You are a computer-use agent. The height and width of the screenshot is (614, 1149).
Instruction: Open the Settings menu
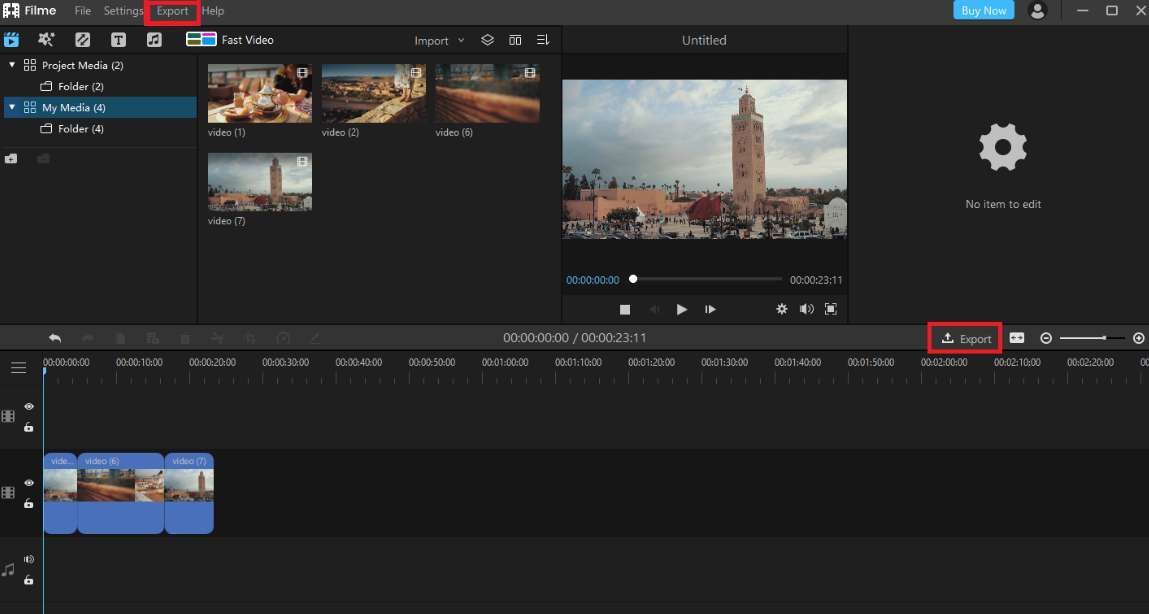[x=123, y=11]
